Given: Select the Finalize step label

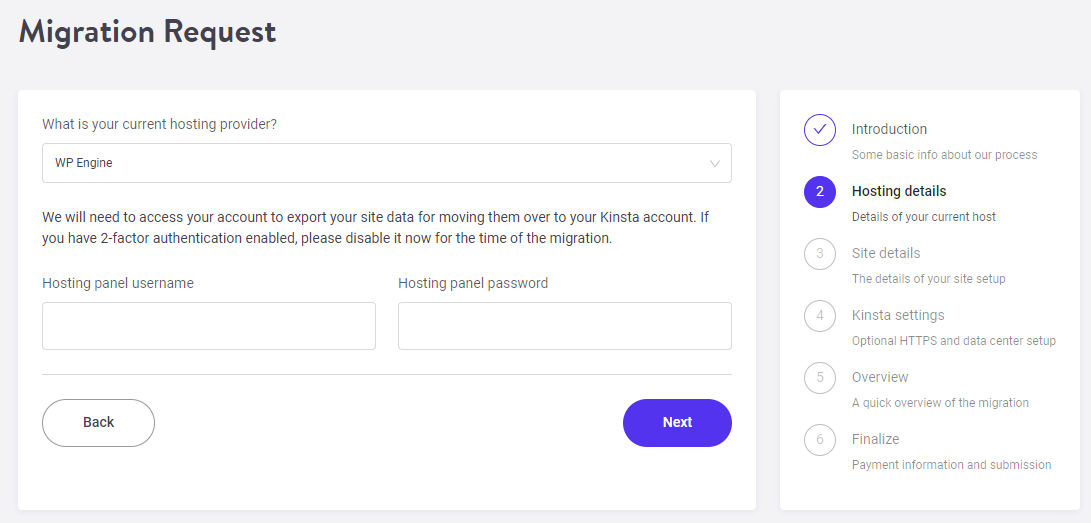Looking at the screenshot, I should [875, 439].
